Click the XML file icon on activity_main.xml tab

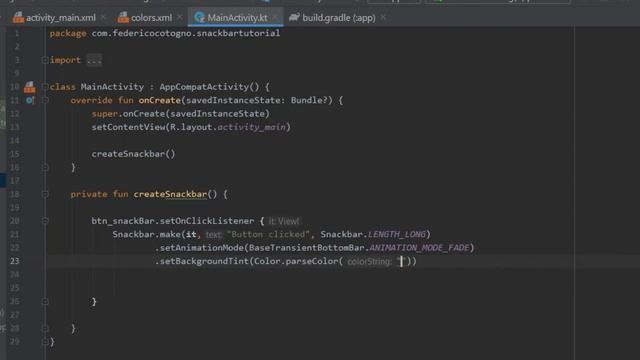pos(18,17)
